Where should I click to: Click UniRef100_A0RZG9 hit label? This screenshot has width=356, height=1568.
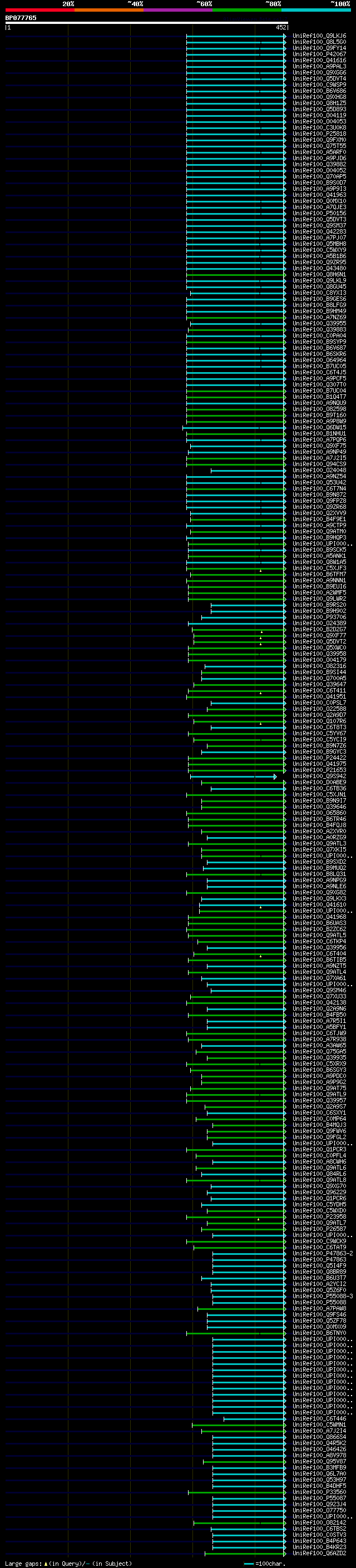319,838
